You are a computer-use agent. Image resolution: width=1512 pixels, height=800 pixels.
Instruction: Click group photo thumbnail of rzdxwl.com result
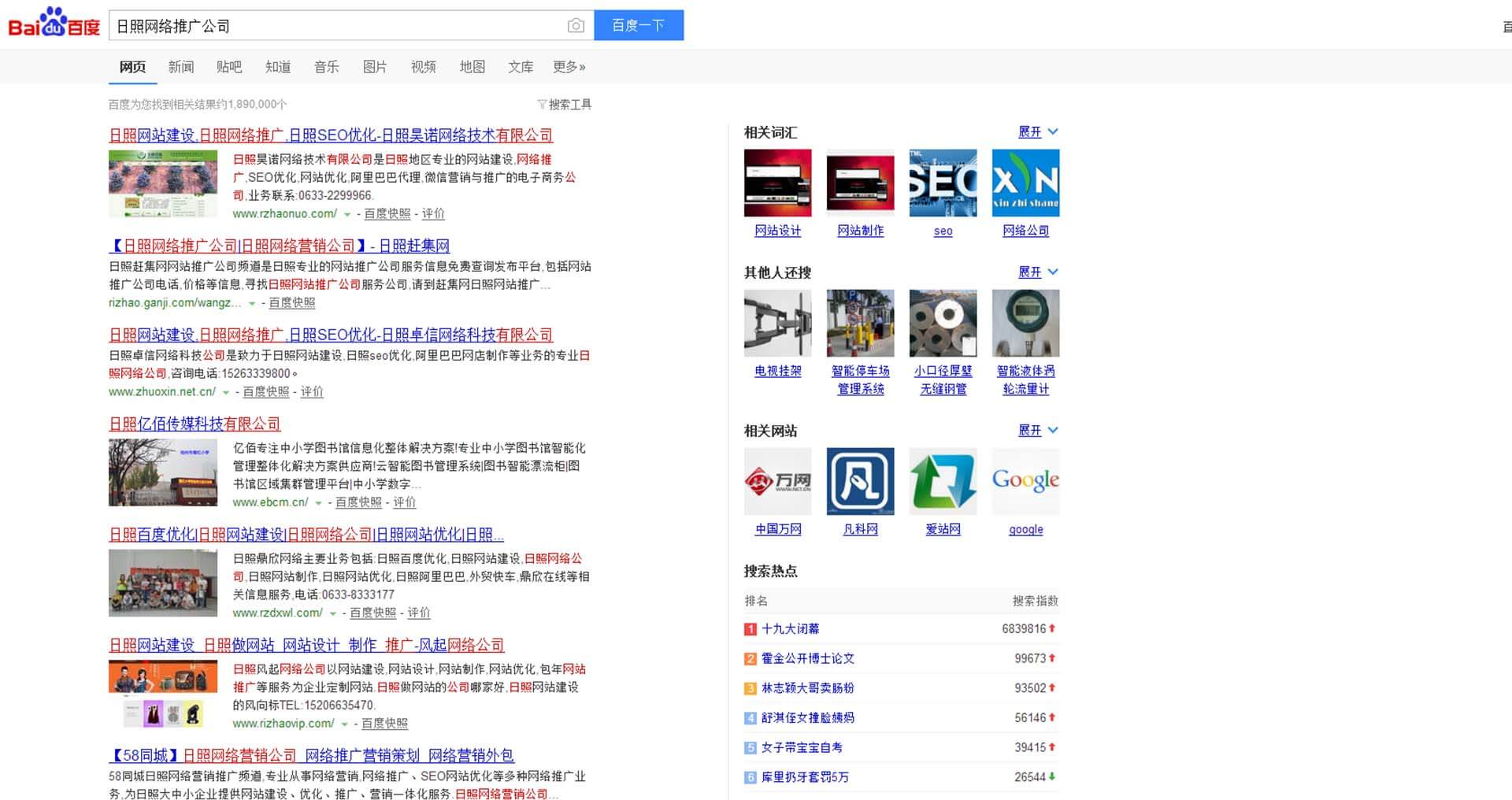[163, 583]
